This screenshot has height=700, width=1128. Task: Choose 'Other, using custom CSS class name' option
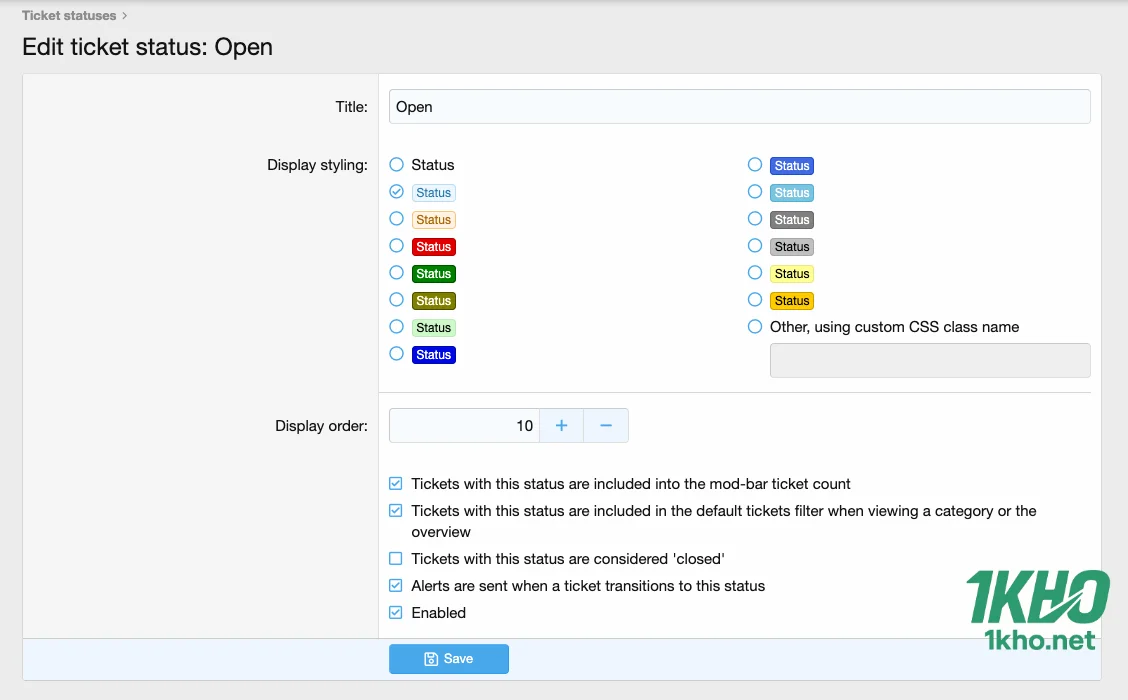755,326
